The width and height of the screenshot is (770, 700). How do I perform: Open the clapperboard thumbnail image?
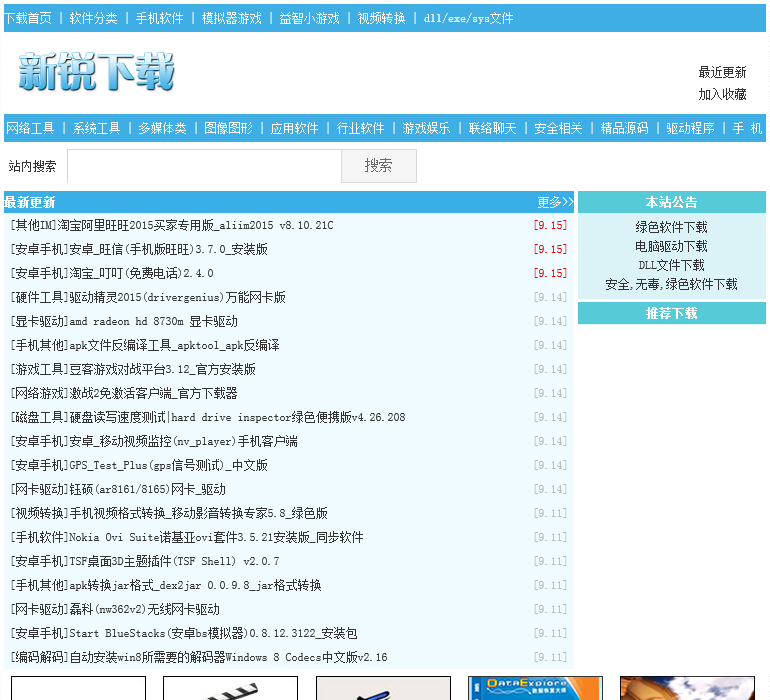coord(230,688)
